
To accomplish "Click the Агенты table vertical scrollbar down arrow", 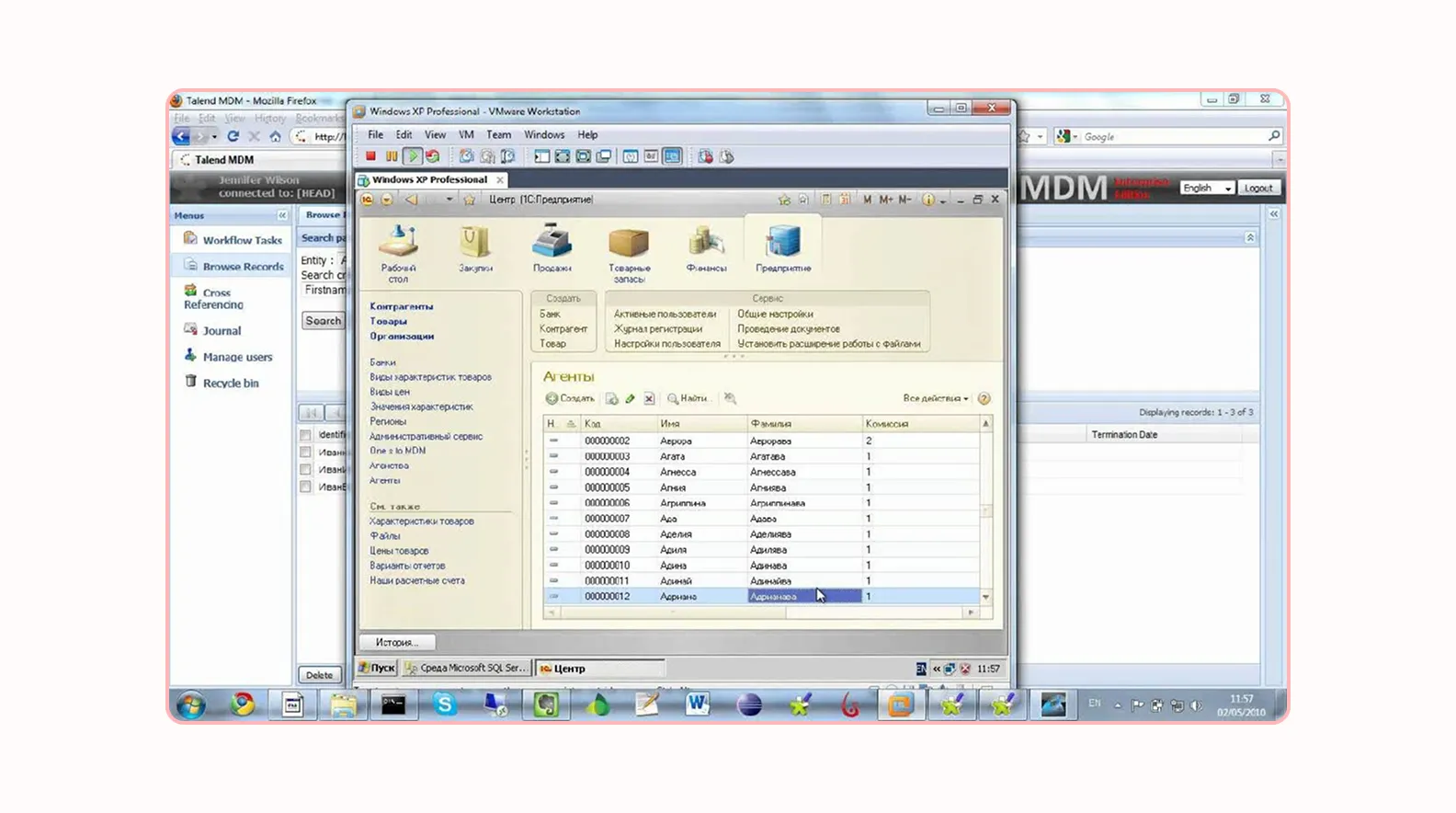I will pos(985,597).
